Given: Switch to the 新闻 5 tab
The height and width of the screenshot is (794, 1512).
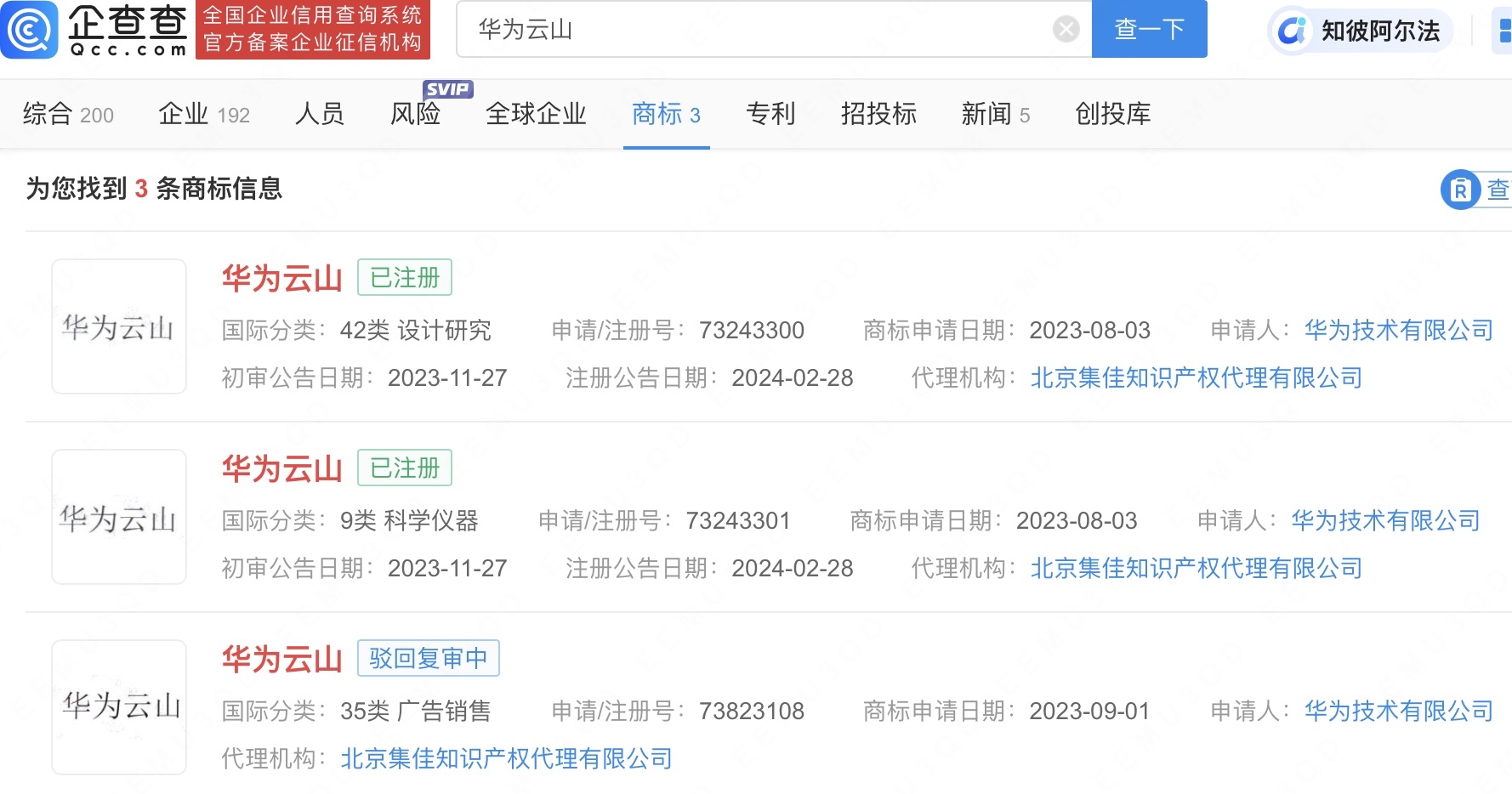Looking at the screenshot, I should click(995, 114).
